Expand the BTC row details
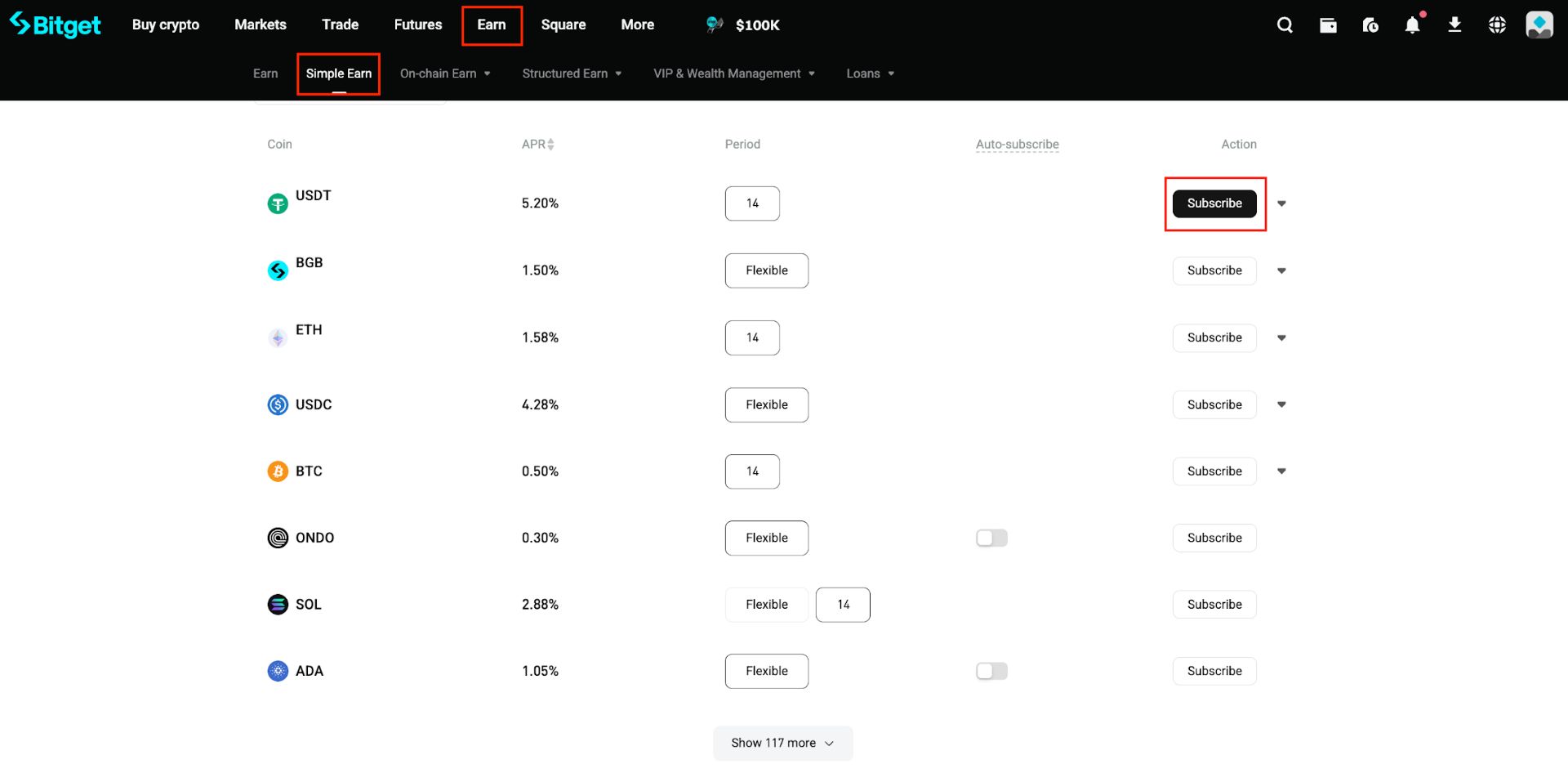Viewport: 1568px width, 773px height. [x=1281, y=471]
